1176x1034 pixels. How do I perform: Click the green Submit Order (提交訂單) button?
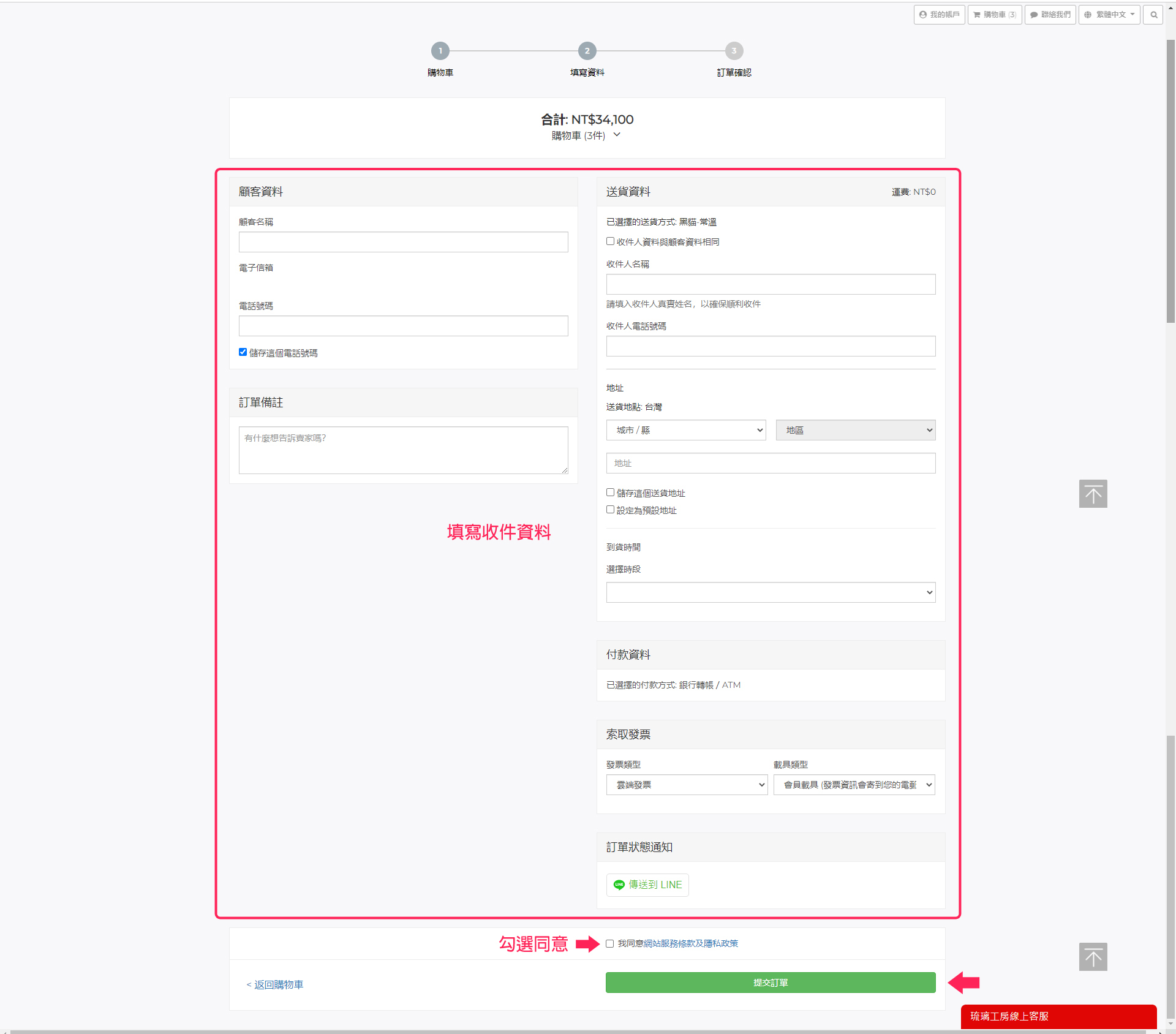point(771,983)
